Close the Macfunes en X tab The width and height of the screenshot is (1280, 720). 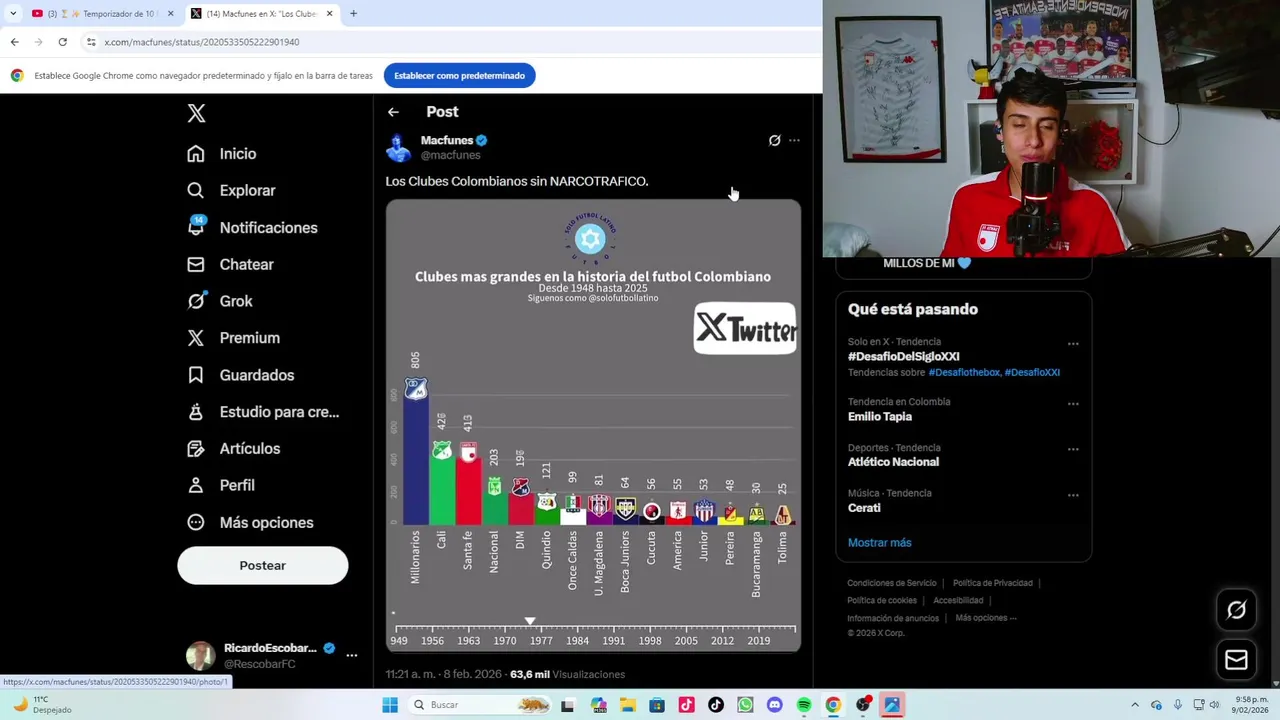329,14
